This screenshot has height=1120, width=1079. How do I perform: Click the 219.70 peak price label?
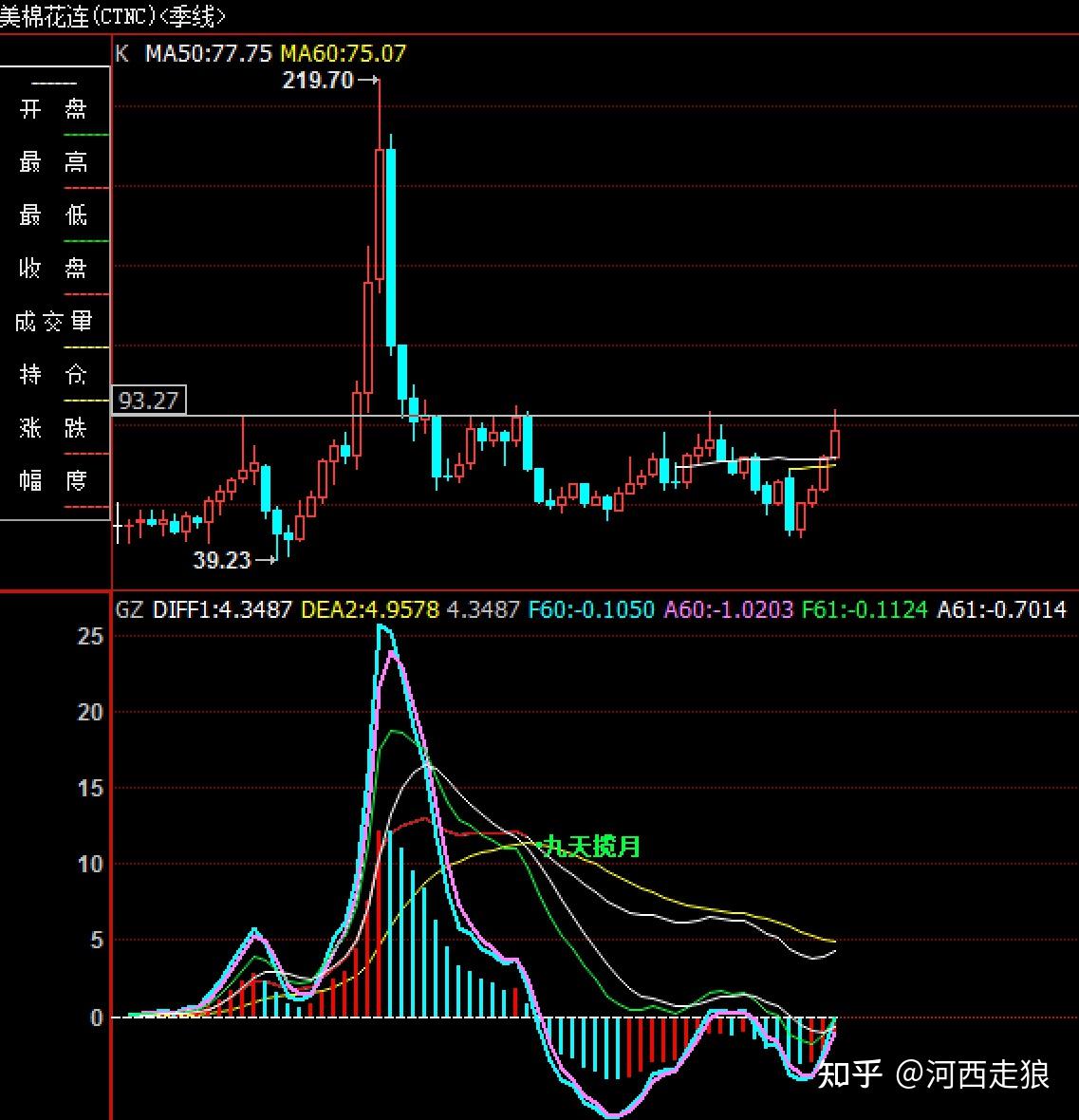(318, 80)
